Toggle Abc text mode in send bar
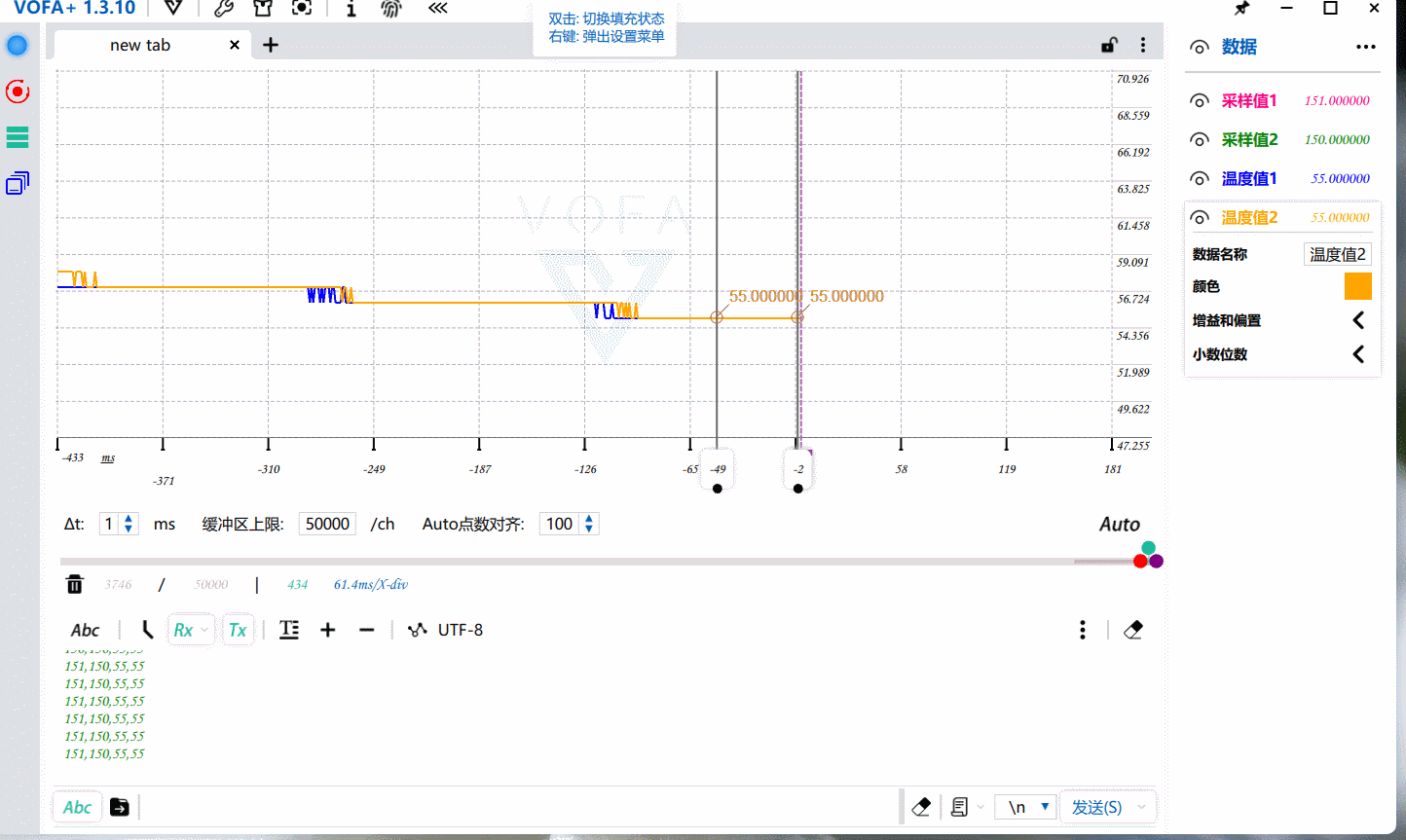 (77, 807)
